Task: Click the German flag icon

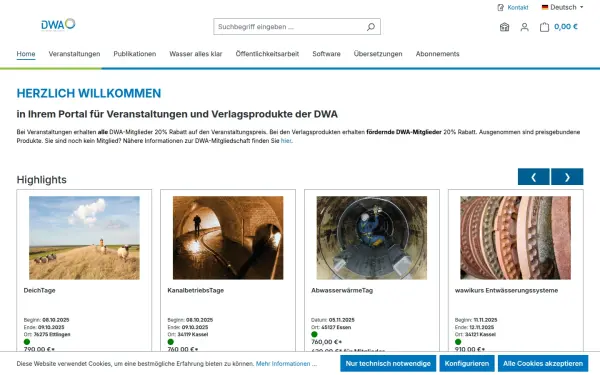Action: [545, 7]
